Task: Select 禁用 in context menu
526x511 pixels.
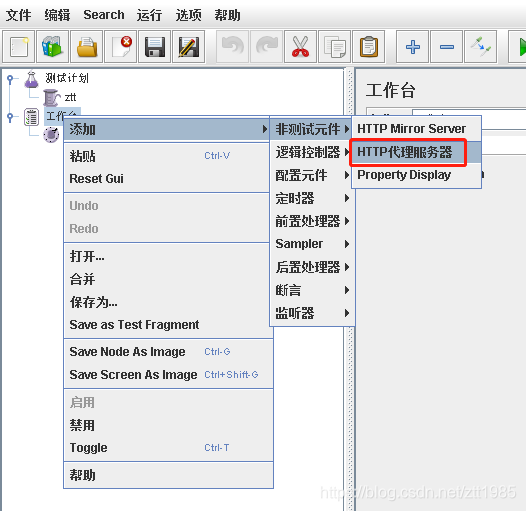Action: (x=168, y=425)
